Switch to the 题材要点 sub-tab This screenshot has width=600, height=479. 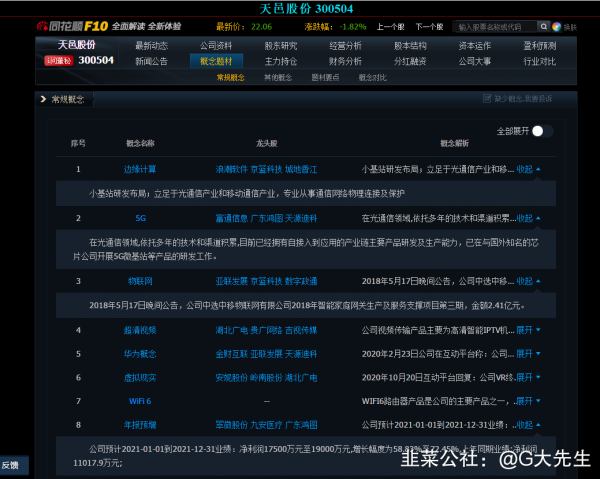(x=325, y=78)
